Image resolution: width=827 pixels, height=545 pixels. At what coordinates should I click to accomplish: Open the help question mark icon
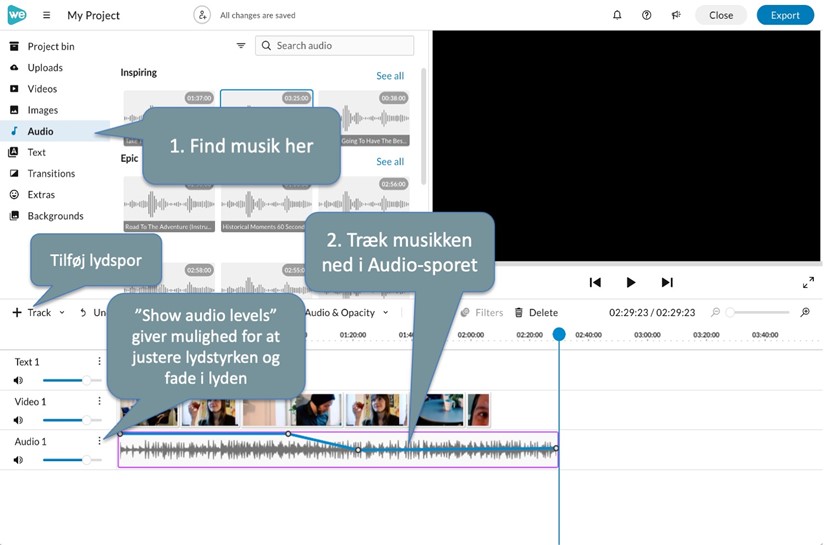click(646, 15)
